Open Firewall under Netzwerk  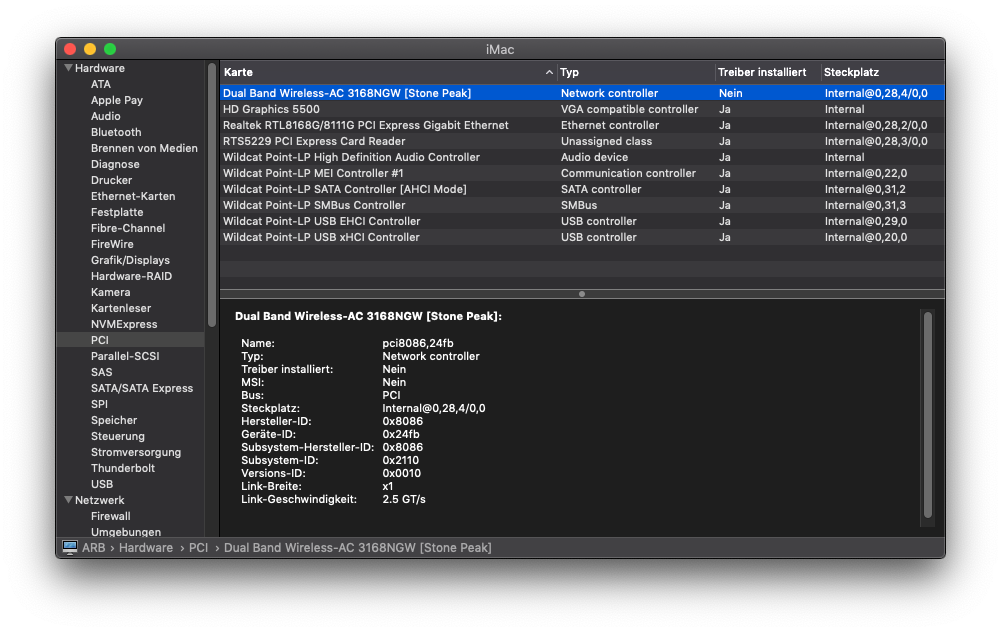pos(110,516)
